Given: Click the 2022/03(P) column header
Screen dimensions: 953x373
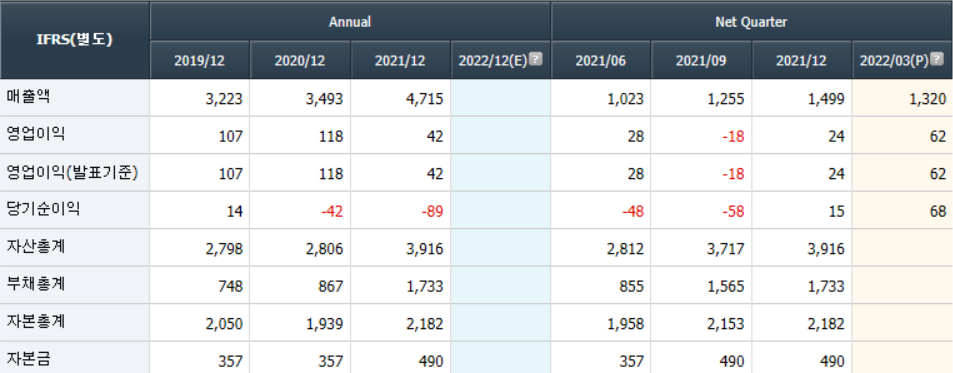Looking at the screenshot, I should pyautogui.click(x=903, y=60).
